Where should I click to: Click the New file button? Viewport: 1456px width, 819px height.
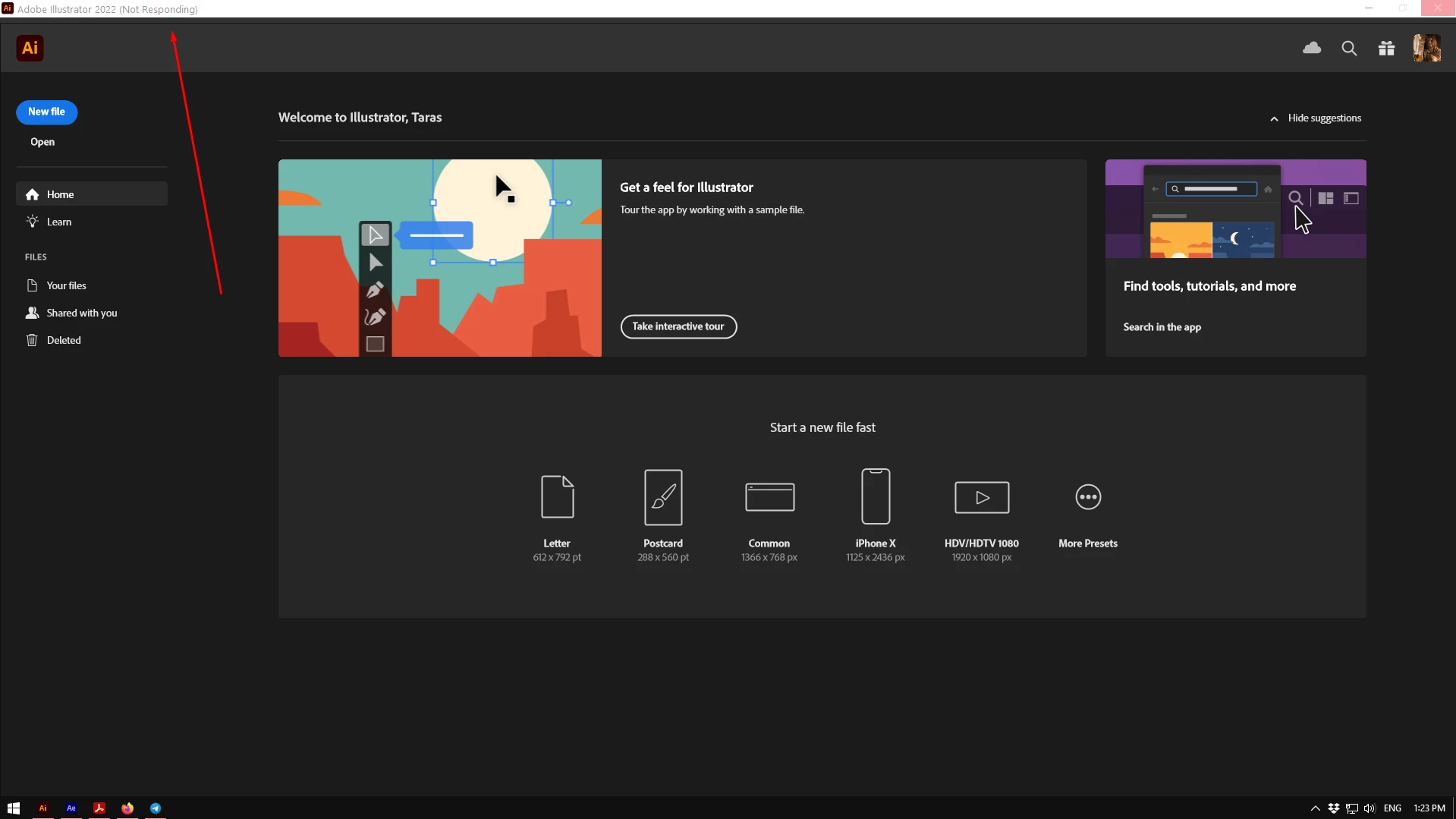coord(46,112)
